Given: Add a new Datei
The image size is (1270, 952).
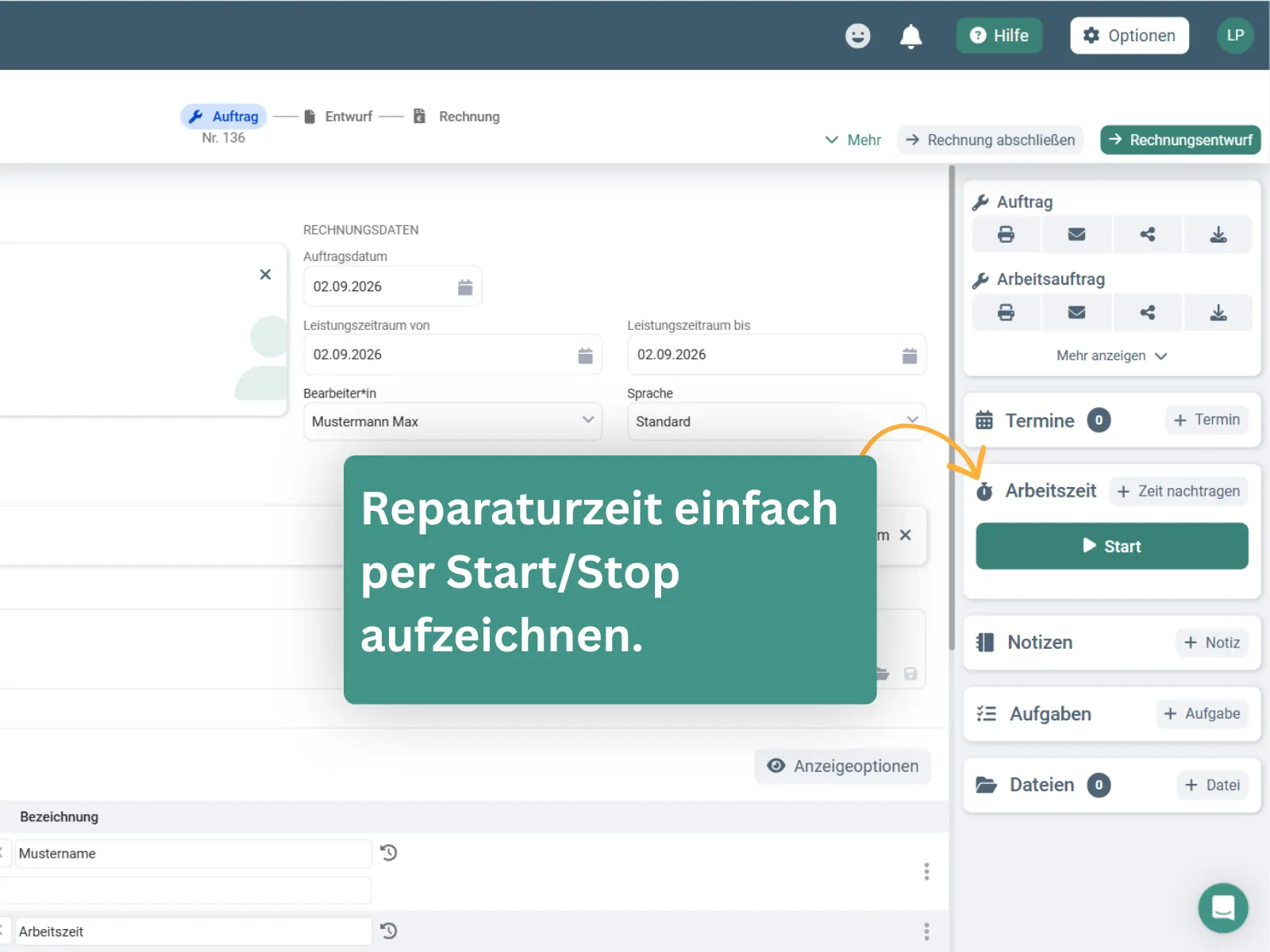Looking at the screenshot, I should 1212,785.
